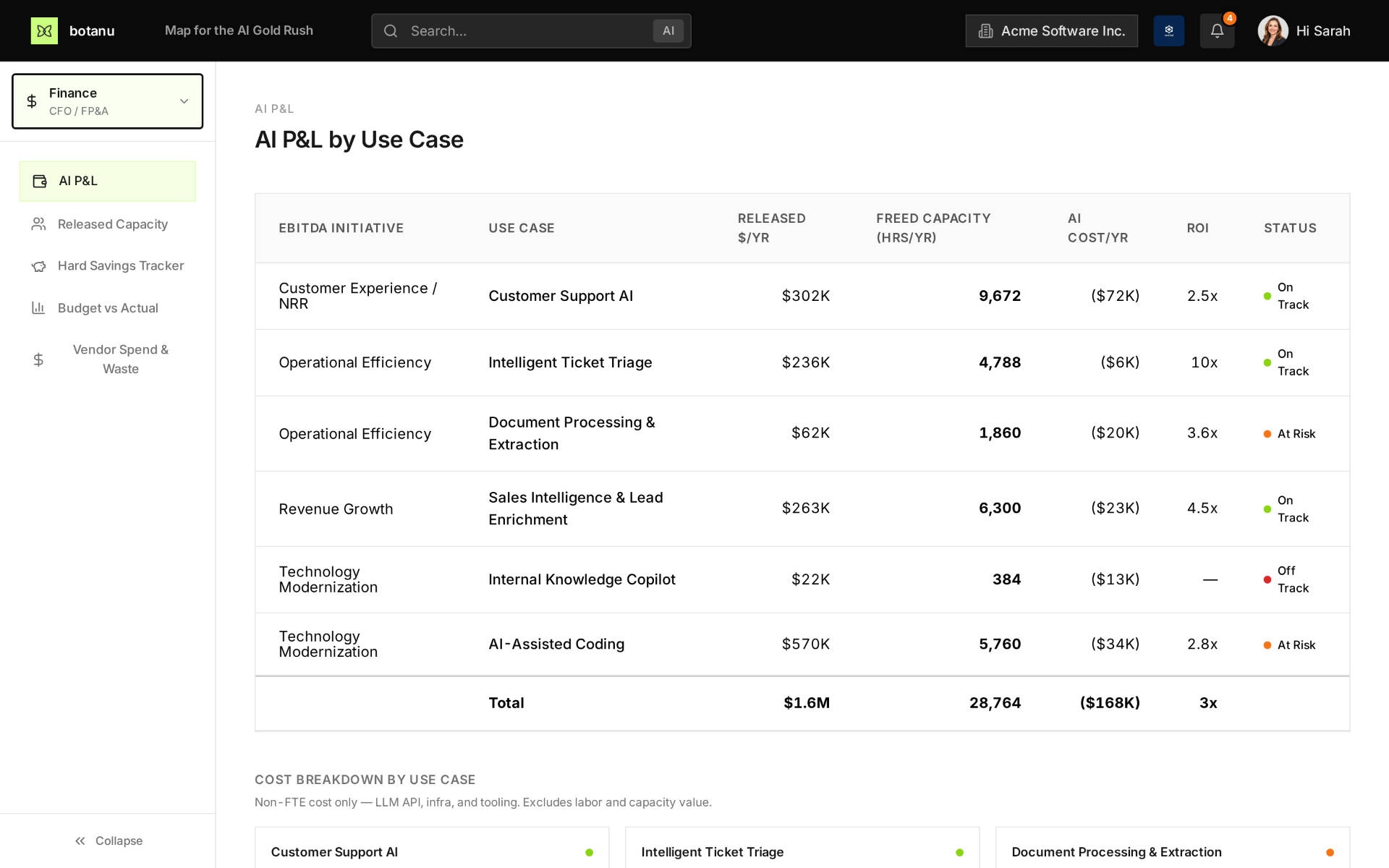Click the building icon beside Acme Software
1389x868 pixels.
985,31
